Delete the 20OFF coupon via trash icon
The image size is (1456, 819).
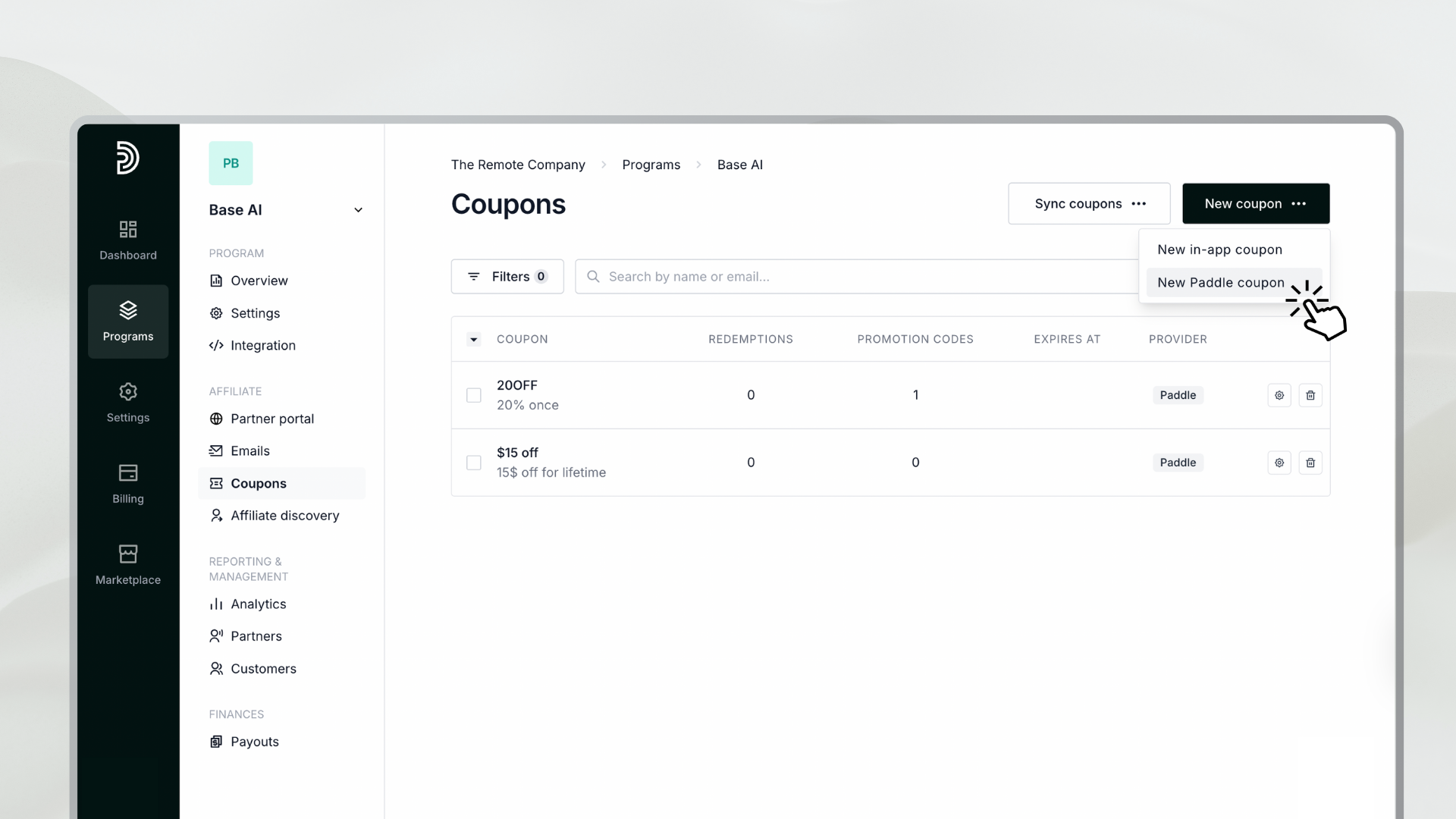click(x=1310, y=395)
